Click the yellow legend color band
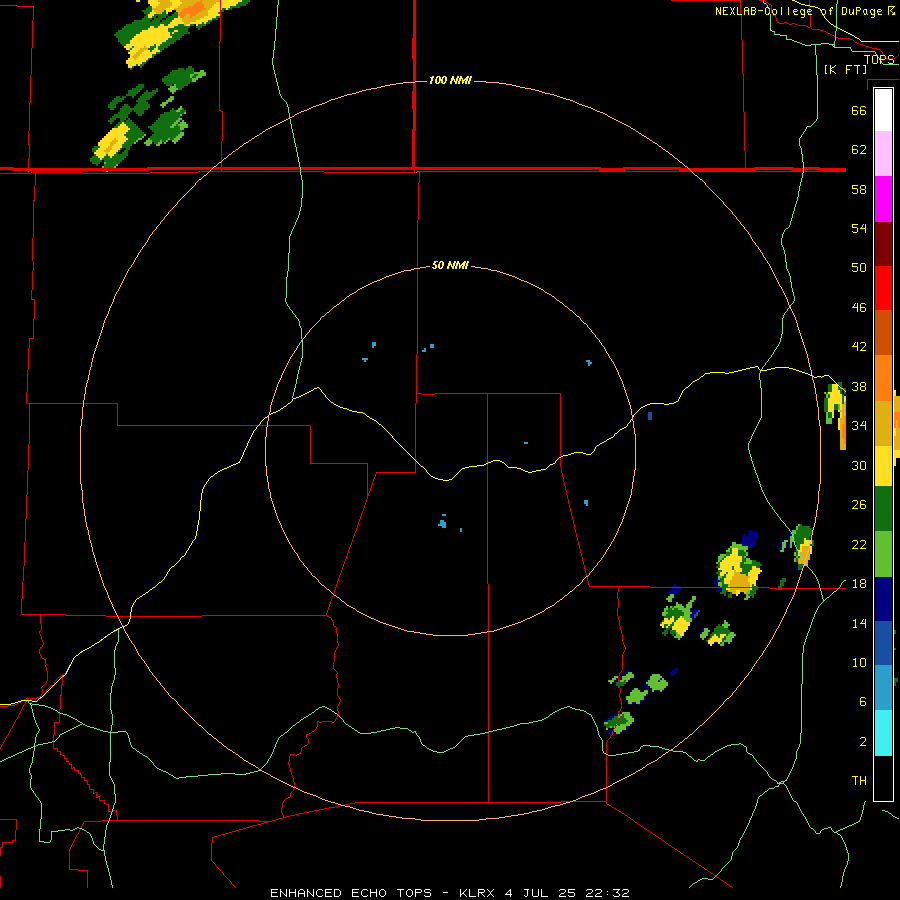The height and width of the screenshot is (900, 900). point(883,465)
